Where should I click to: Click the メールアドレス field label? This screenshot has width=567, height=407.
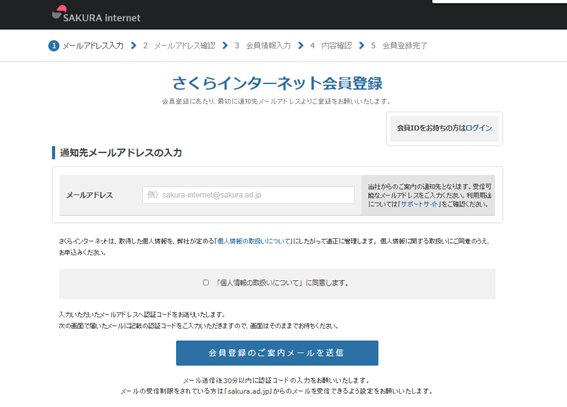pos(90,195)
